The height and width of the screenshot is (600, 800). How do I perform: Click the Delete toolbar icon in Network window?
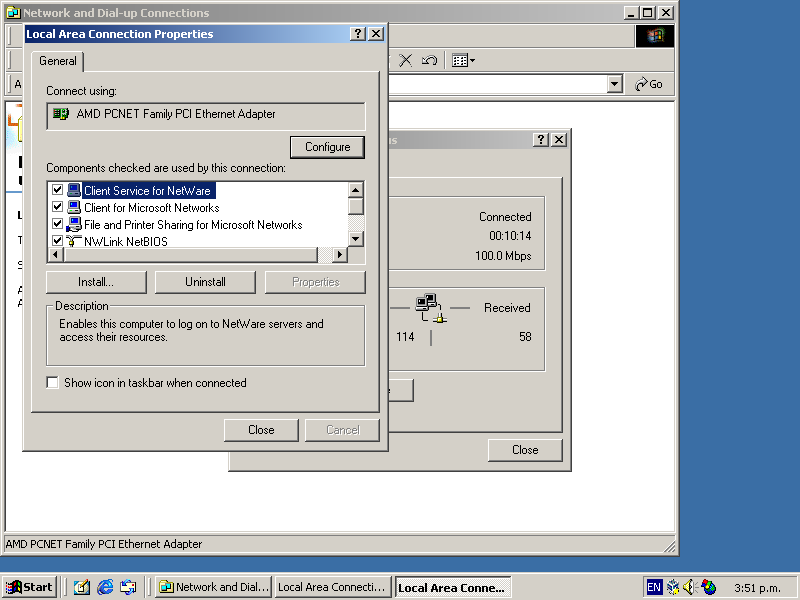[406, 61]
